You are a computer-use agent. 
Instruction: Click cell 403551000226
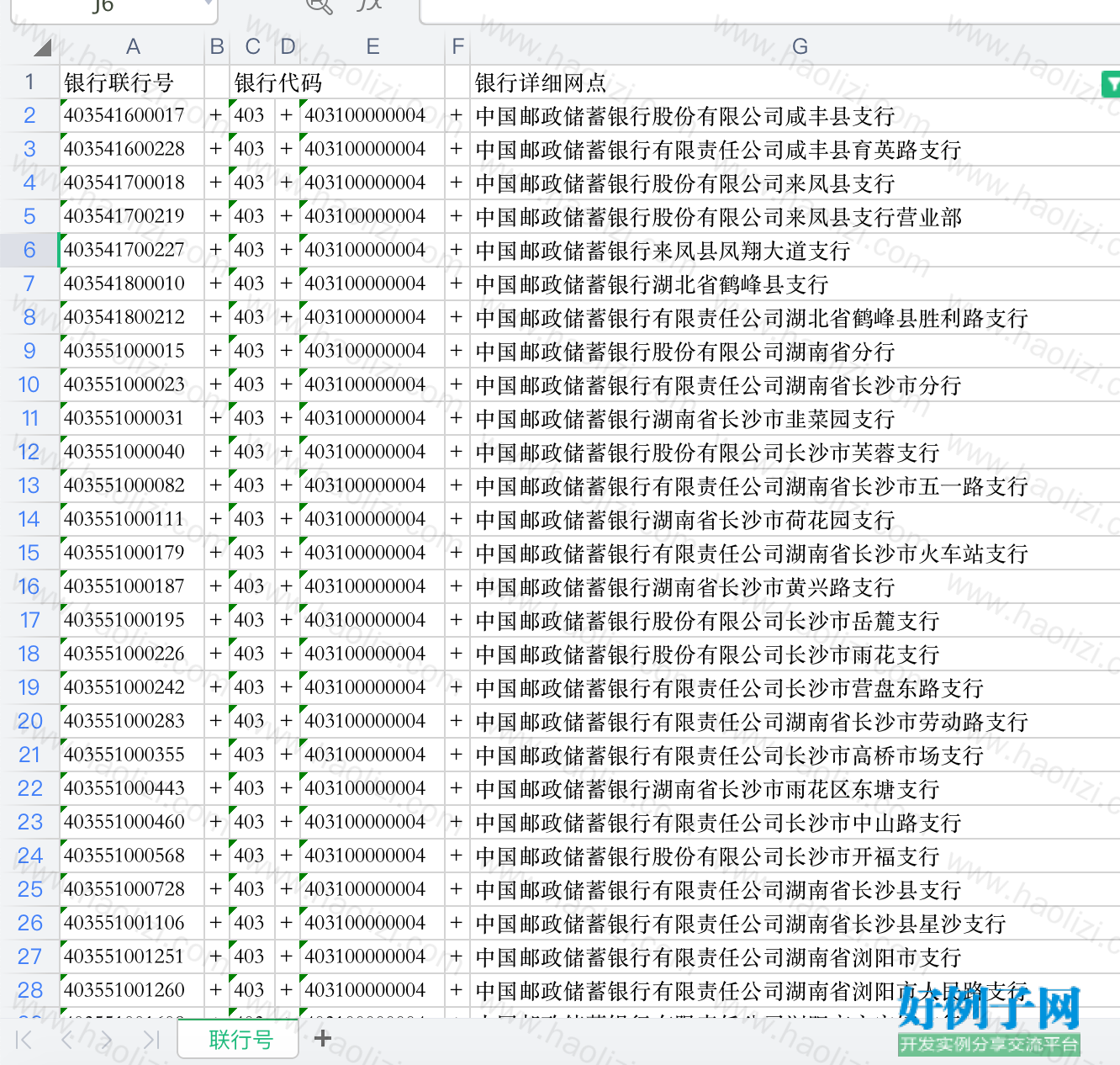click(x=132, y=654)
